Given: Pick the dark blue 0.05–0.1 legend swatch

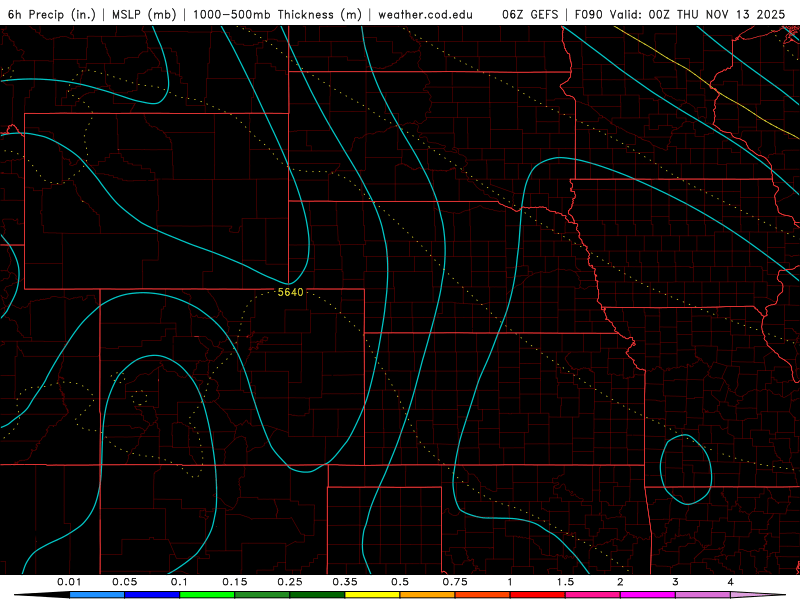Looking at the screenshot, I should [x=152, y=595].
